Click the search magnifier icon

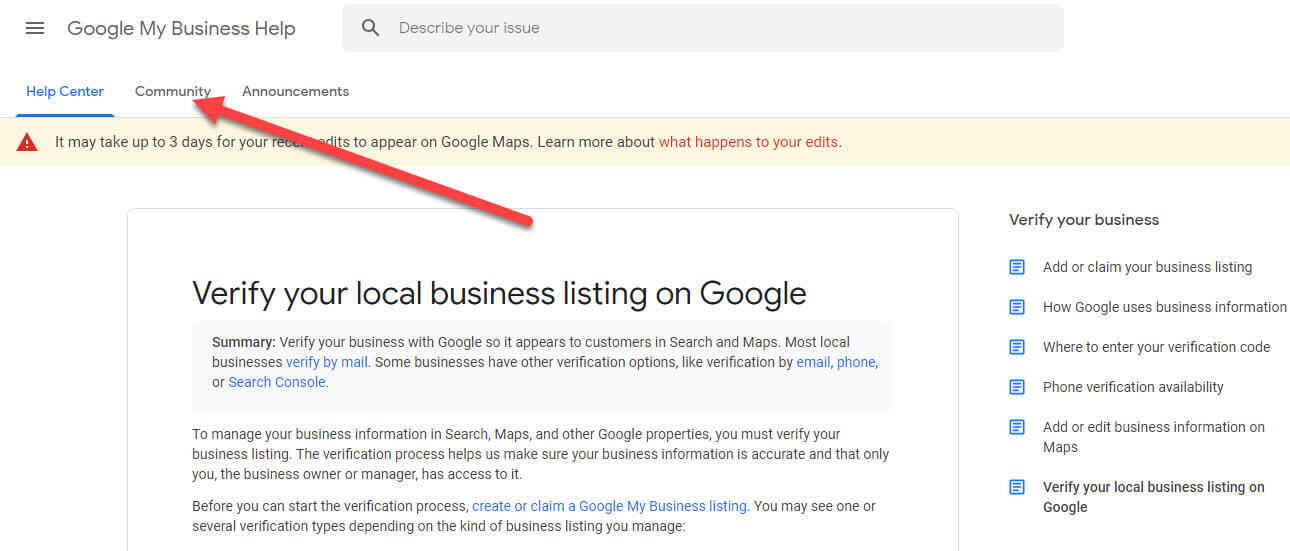371,28
